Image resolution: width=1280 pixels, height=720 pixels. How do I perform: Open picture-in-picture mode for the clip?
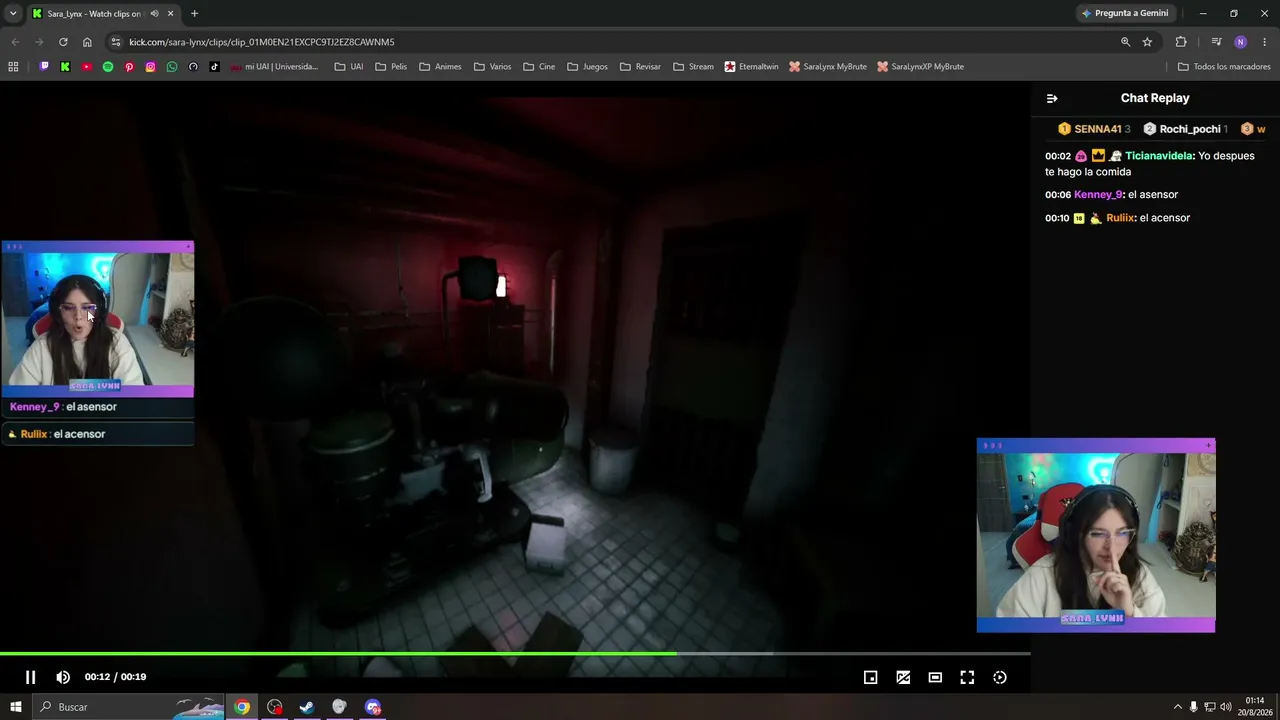pyautogui.click(x=870, y=677)
